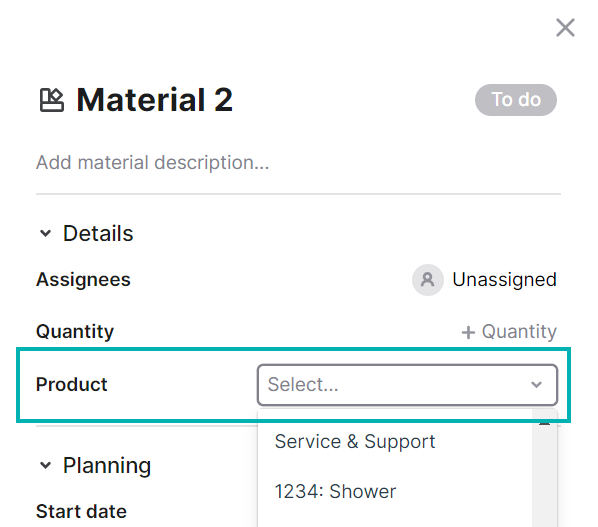The image size is (598, 527).
Task: Click the unassigned avatar icon
Action: [428, 280]
